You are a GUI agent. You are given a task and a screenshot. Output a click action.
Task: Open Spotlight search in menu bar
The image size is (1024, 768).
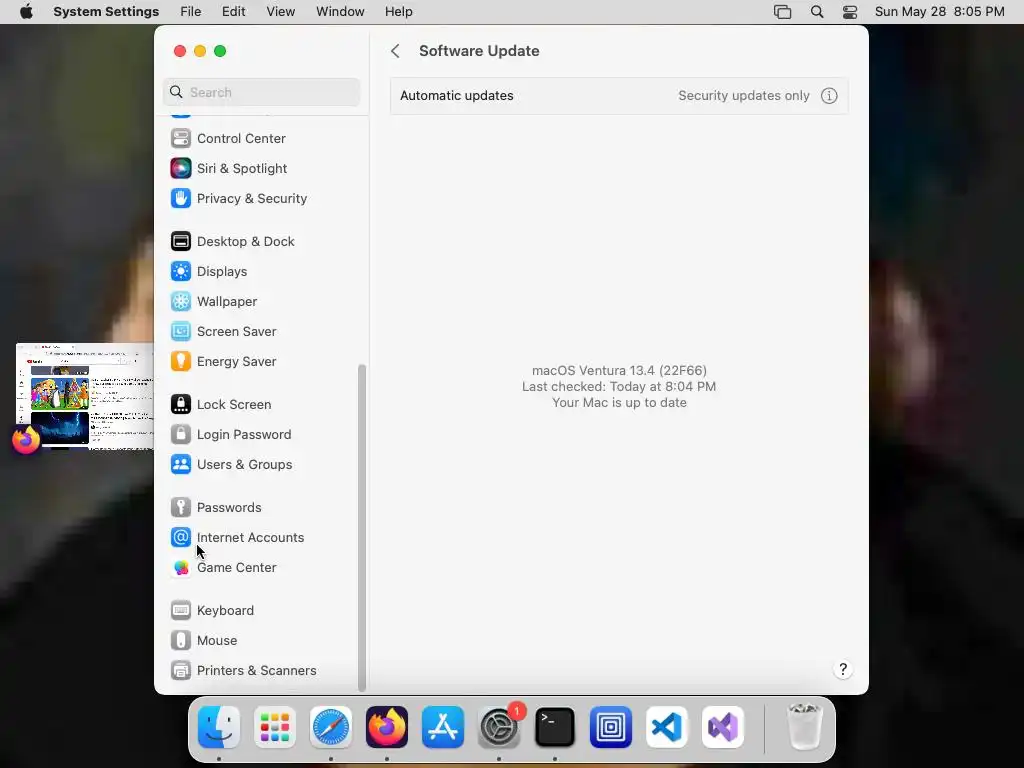[x=817, y=12]
